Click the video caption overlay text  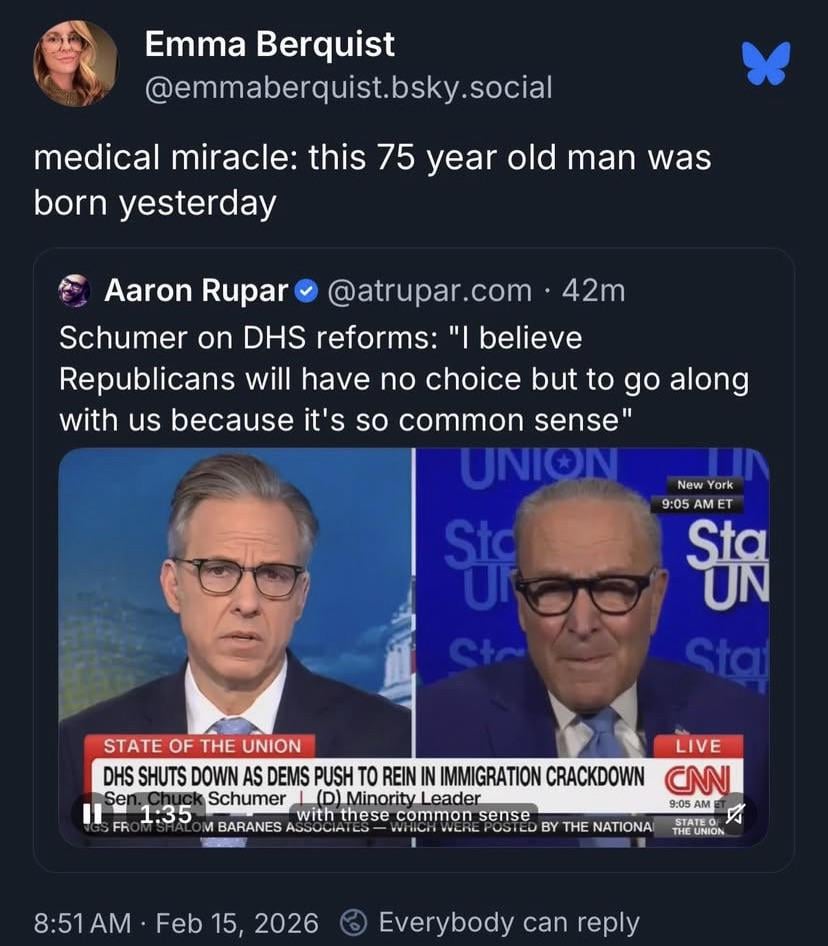click(x=413, y=815)
